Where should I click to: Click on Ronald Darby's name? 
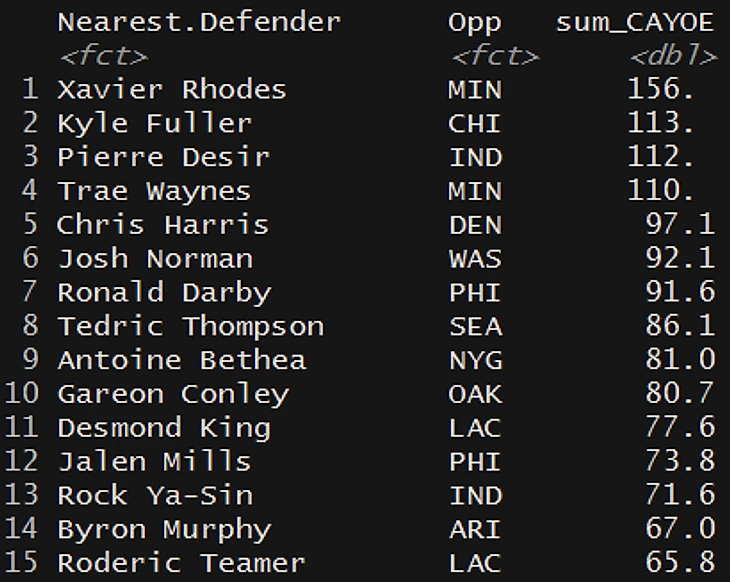click(163, 292)
